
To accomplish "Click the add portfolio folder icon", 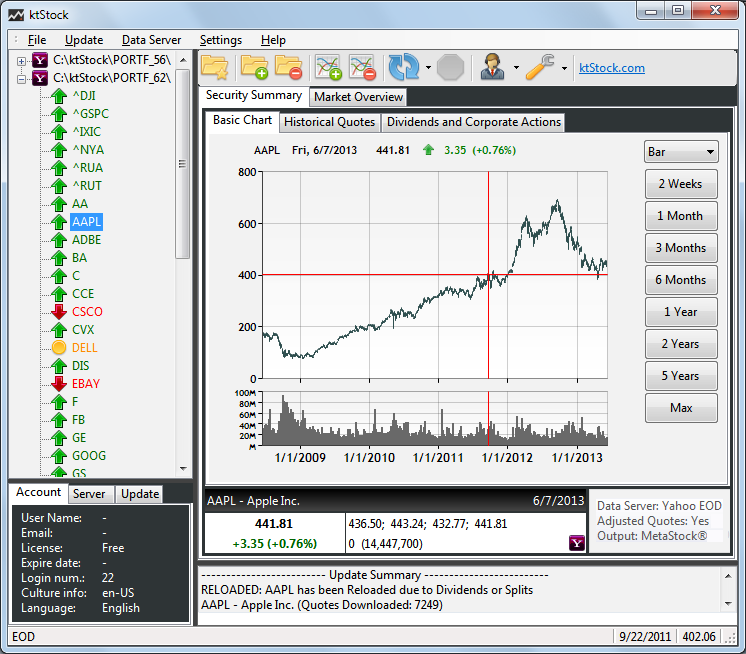I will point(254,67).
